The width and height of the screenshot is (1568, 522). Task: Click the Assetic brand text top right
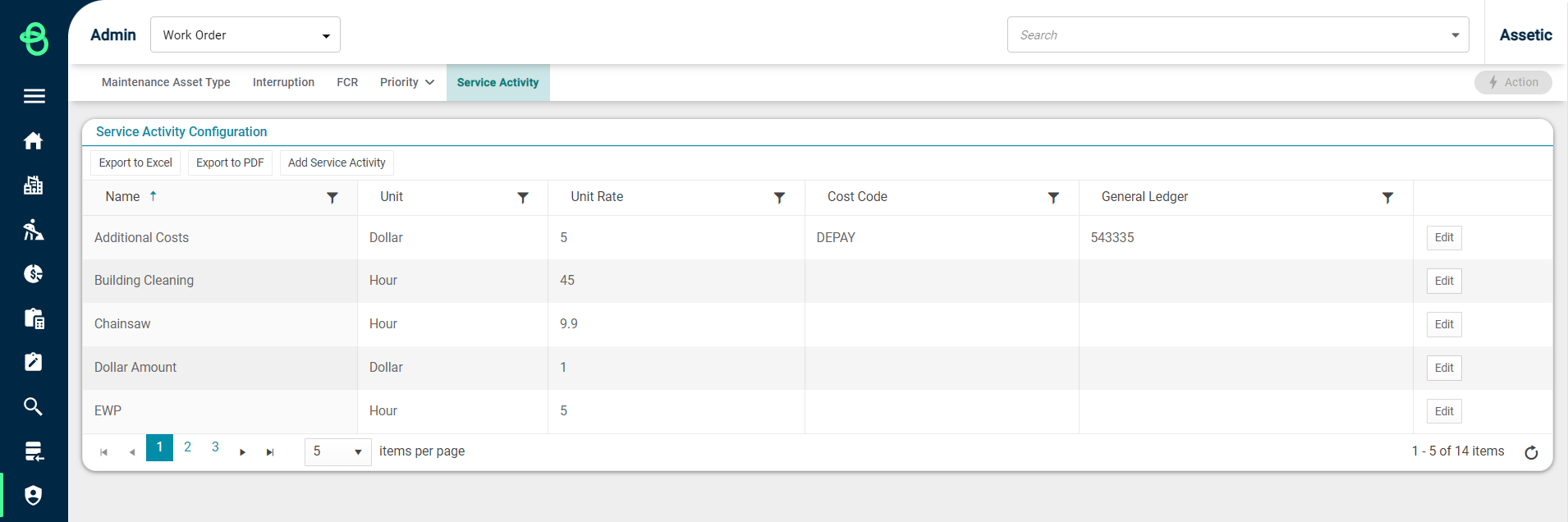click(1525, 34)
